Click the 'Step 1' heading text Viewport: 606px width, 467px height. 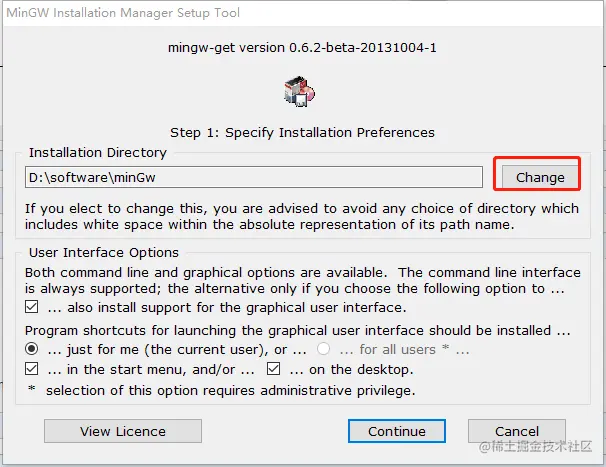point(302,133)
